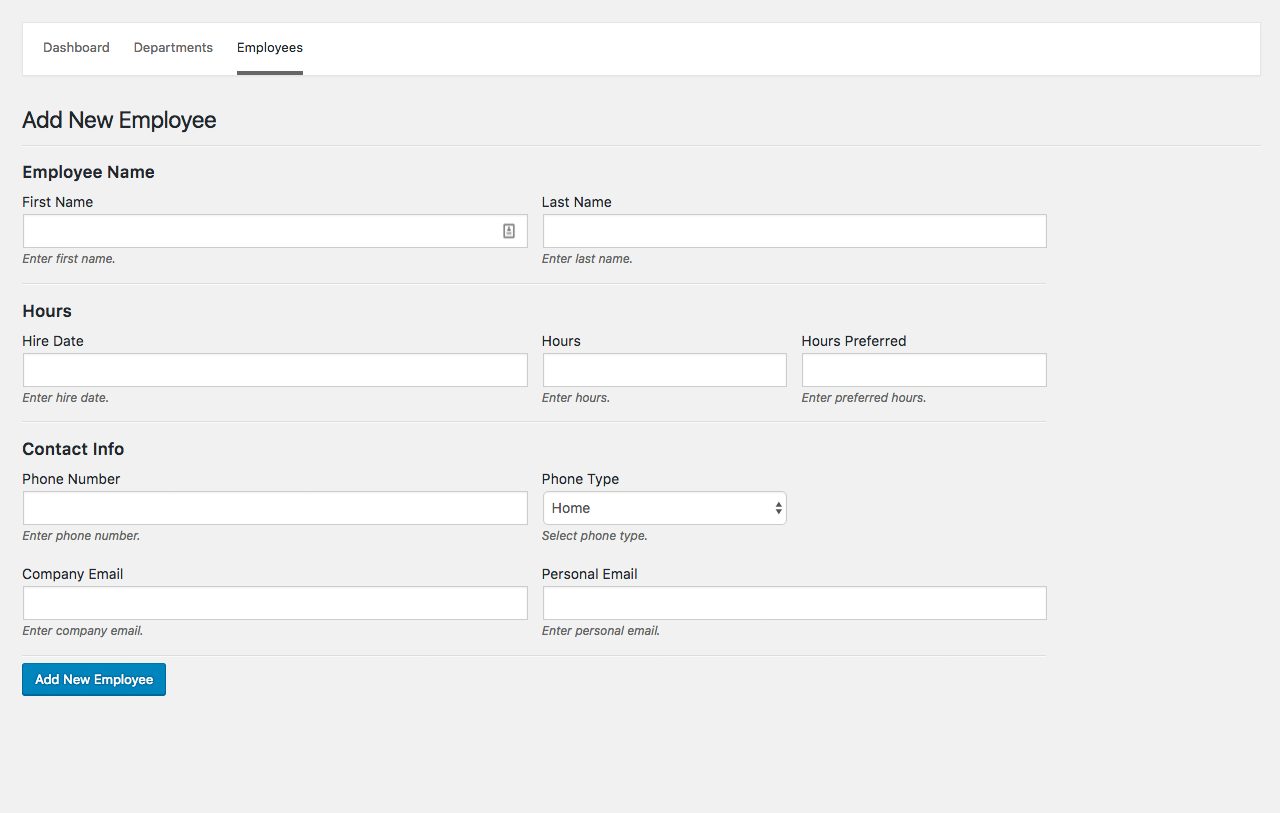
Task: Select the Company Email input field
Action: pyautogui.click(x=275, y=603)
